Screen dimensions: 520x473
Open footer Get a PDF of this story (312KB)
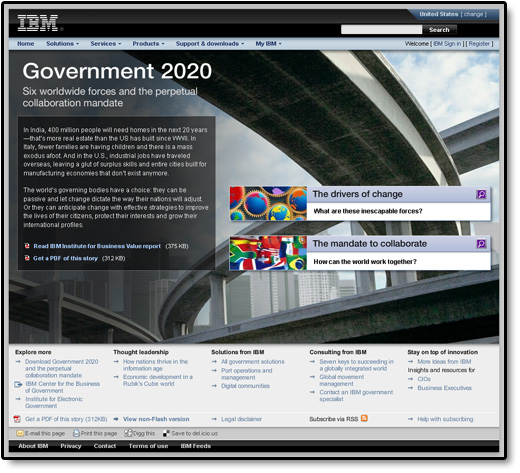66,419
